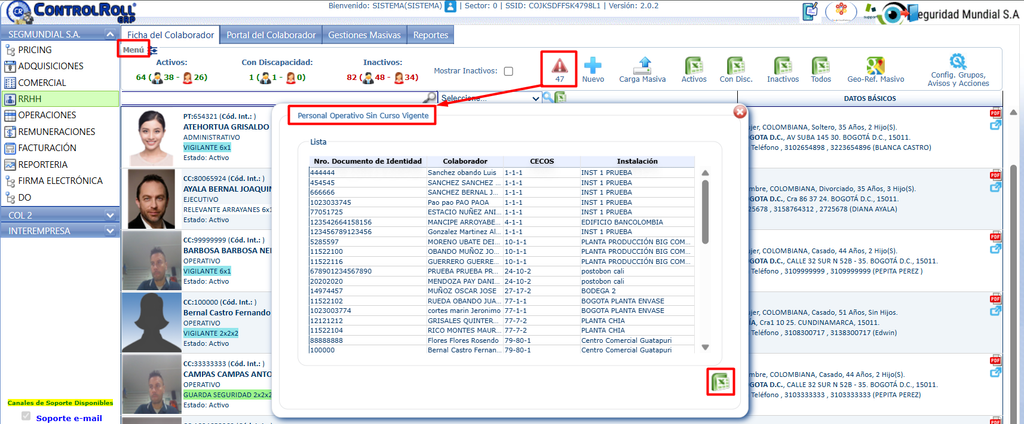Toggle the checkbox beside Soporte e-mail

26,416
